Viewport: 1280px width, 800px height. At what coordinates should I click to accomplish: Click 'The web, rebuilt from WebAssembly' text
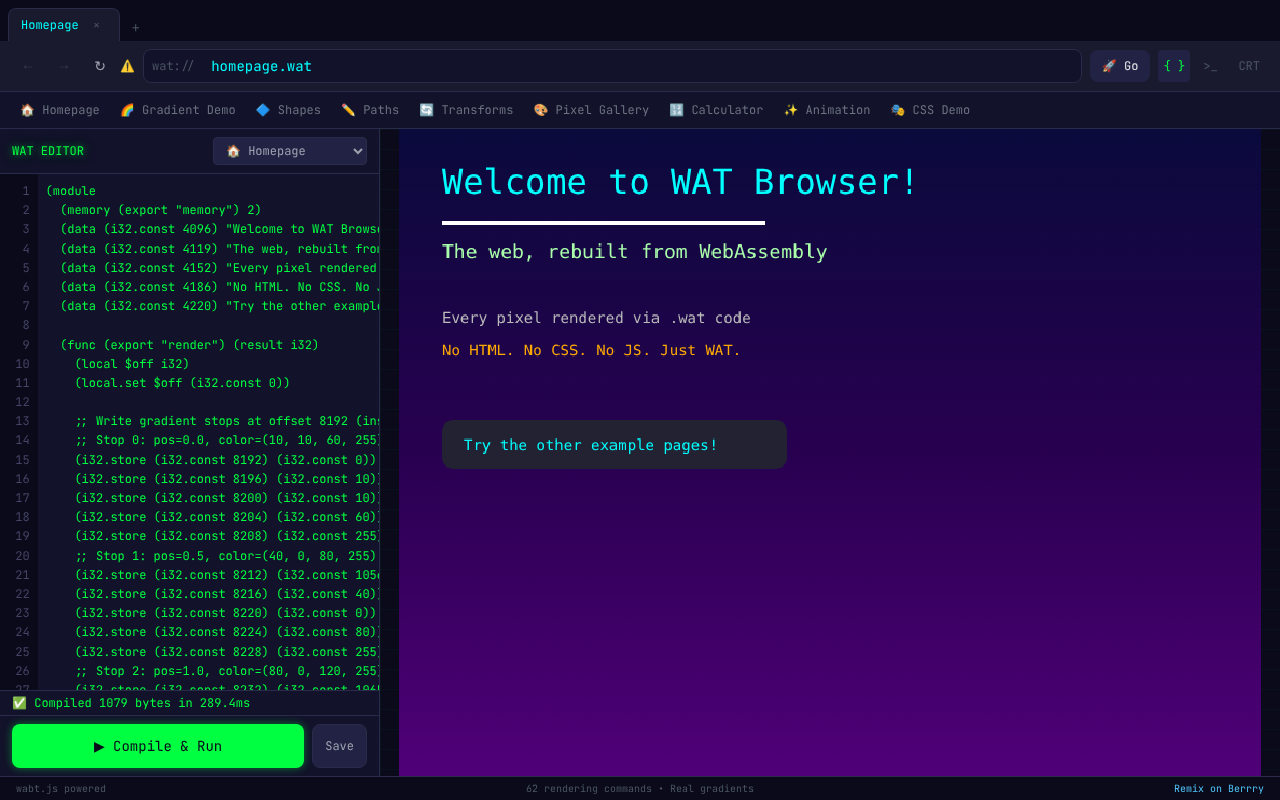pos(635,252)
